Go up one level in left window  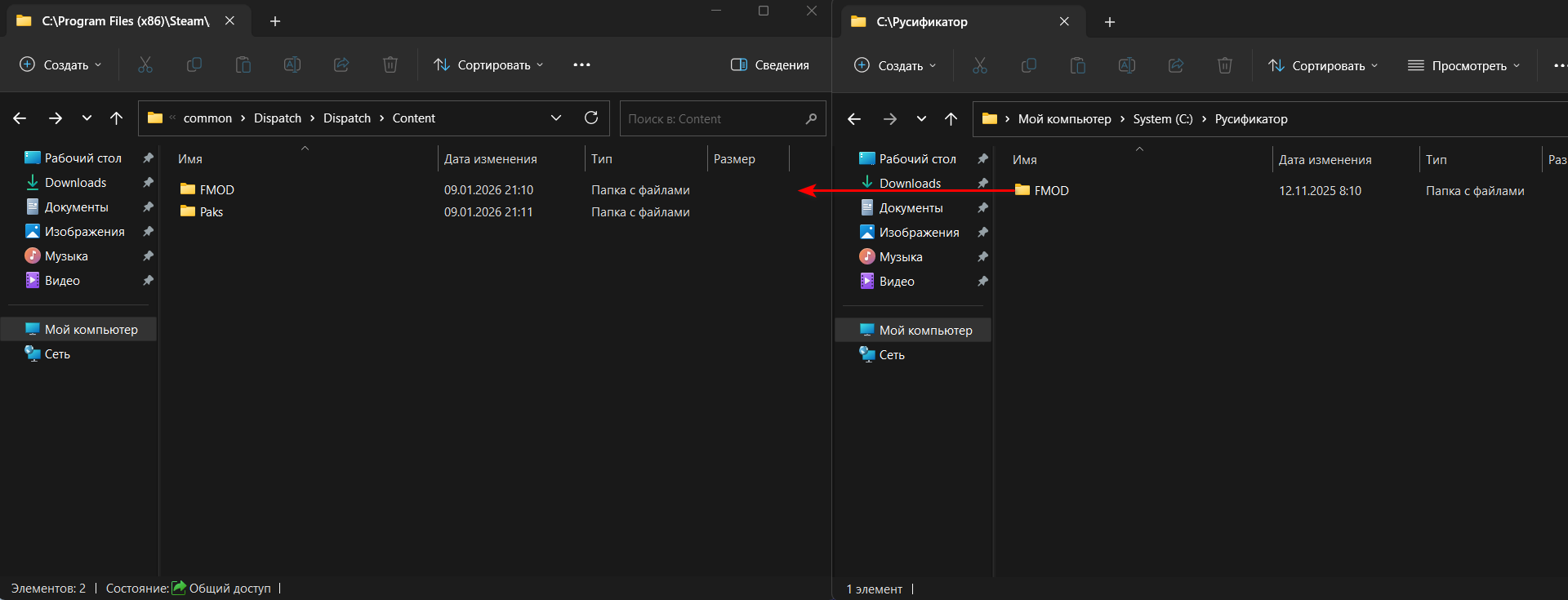click(116, 118)
